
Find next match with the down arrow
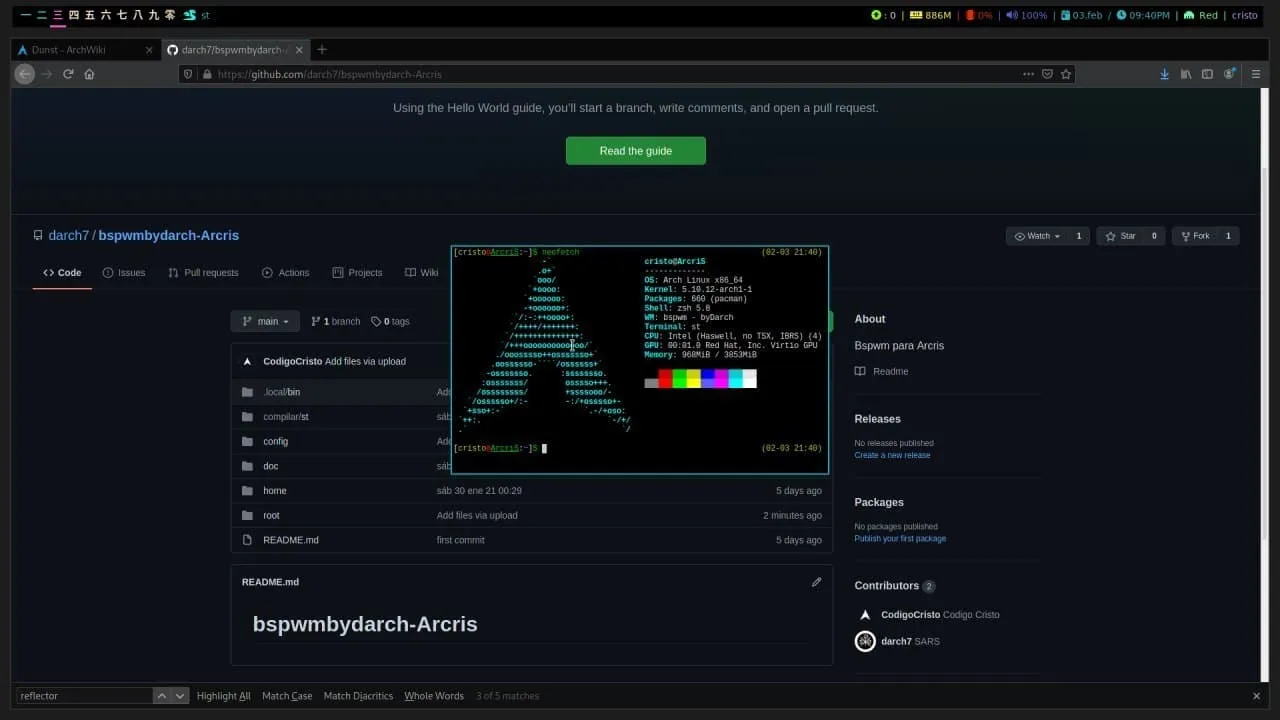pos(180,696)
